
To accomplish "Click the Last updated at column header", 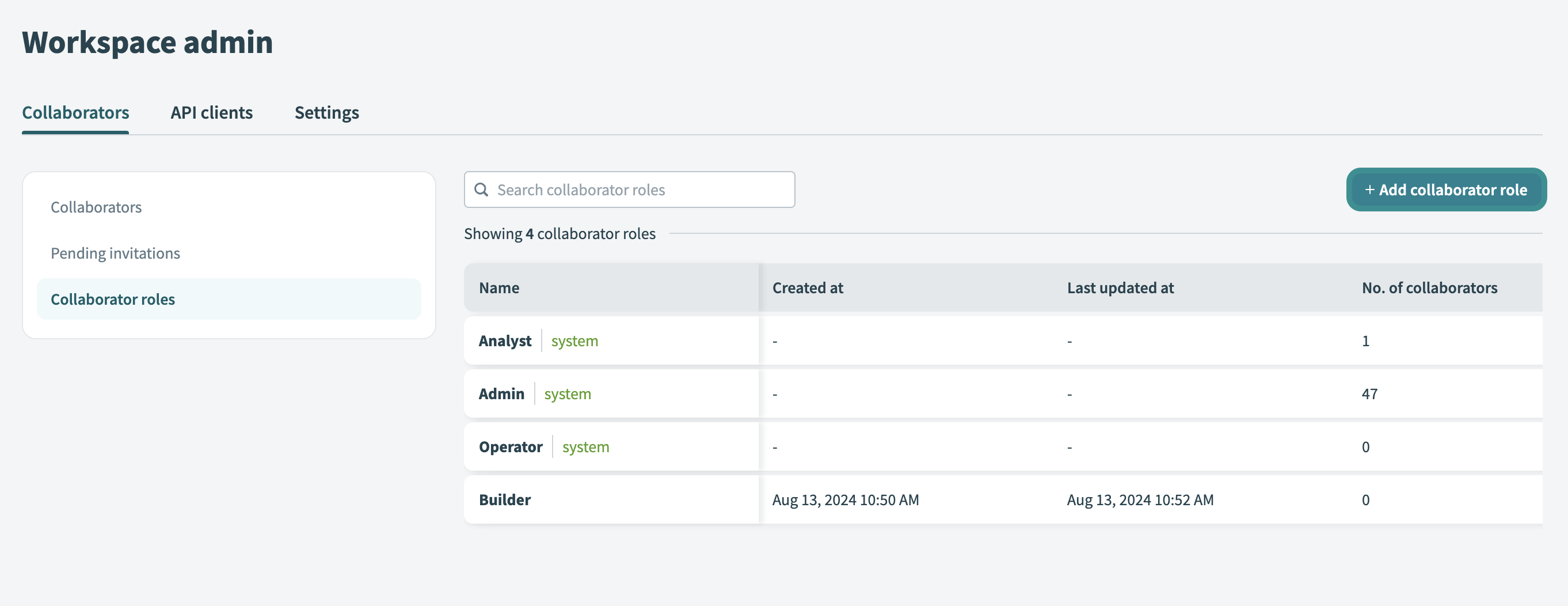I will coord(1120,287).
